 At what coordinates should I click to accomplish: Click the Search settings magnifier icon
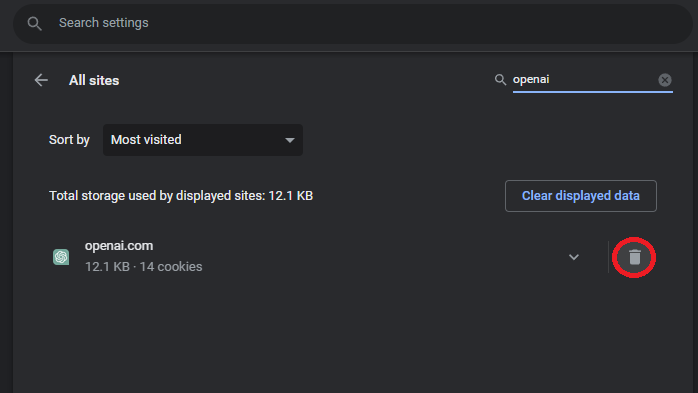pyautogui.click(x=34, y=23)
